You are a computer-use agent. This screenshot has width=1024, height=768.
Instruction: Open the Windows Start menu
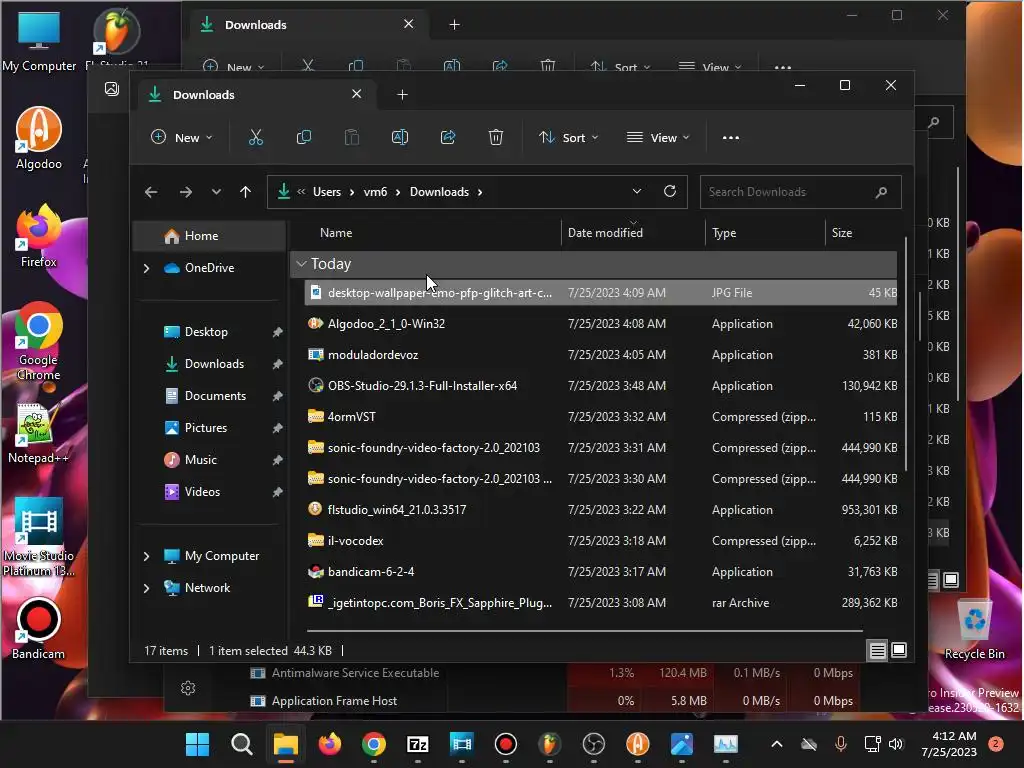point(197,744)
